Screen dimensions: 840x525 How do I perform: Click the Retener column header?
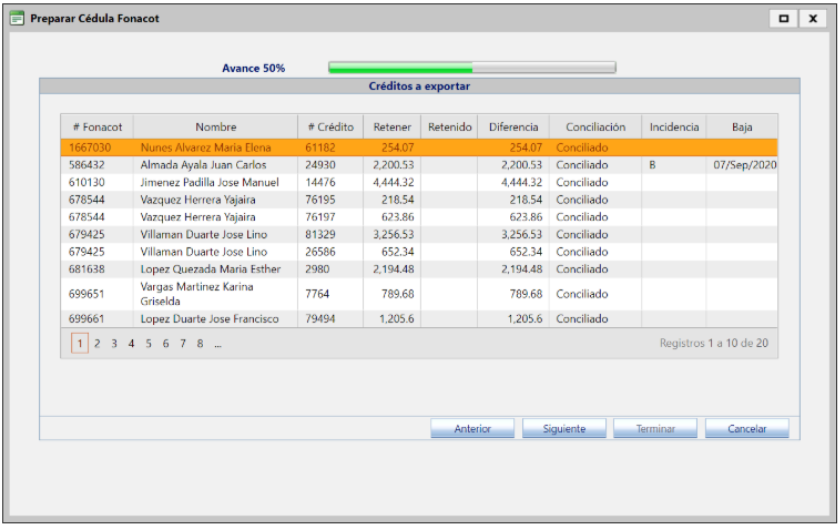pos(392,127)
